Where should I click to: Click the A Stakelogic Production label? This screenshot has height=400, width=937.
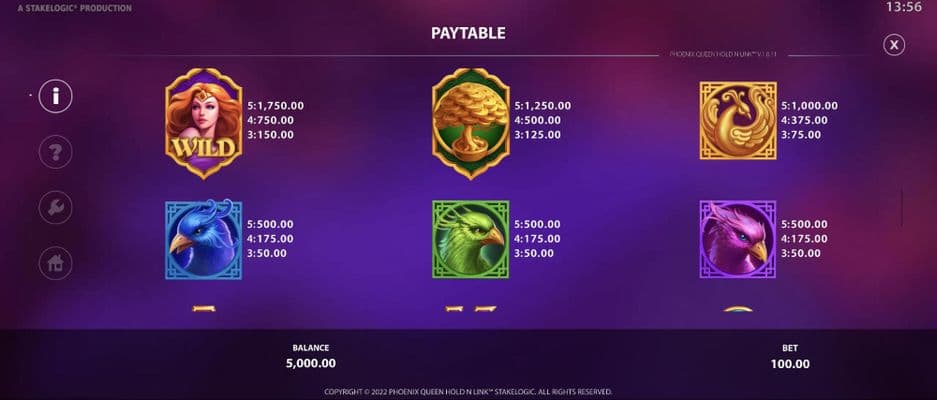[75, 8]
